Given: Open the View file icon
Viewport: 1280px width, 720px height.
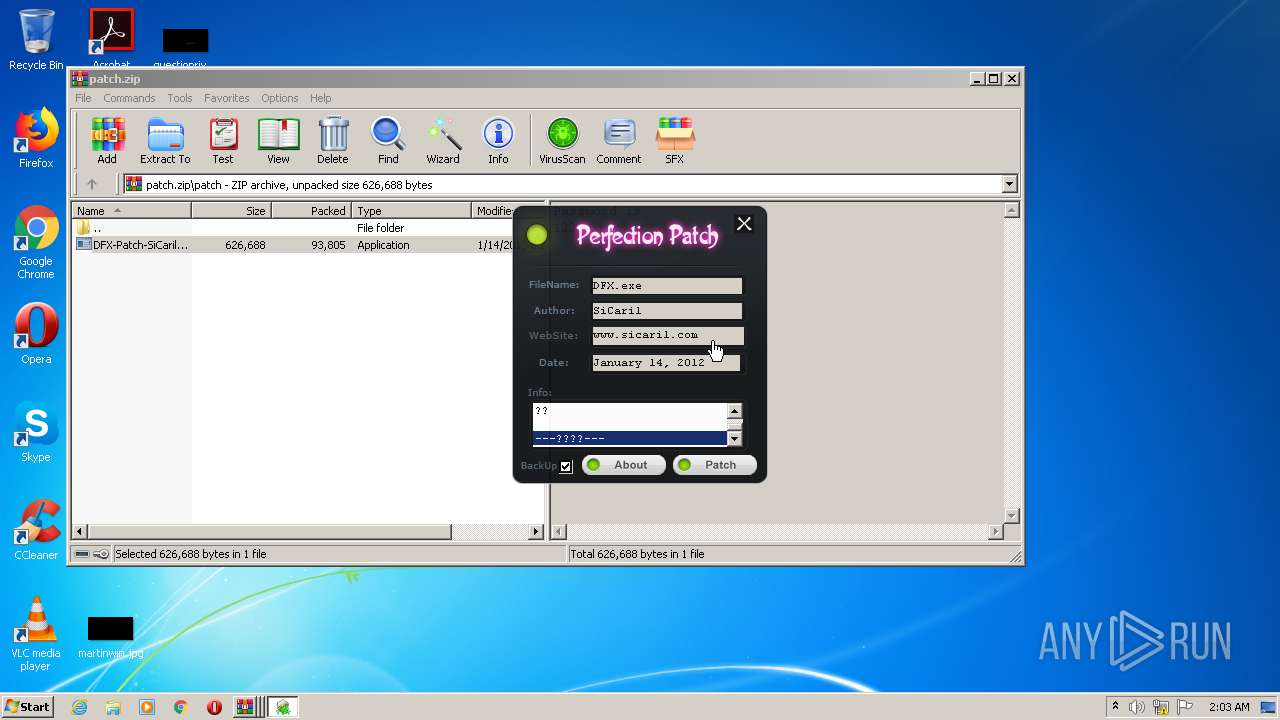Looking at the screenshot, I should coord(278,140).
